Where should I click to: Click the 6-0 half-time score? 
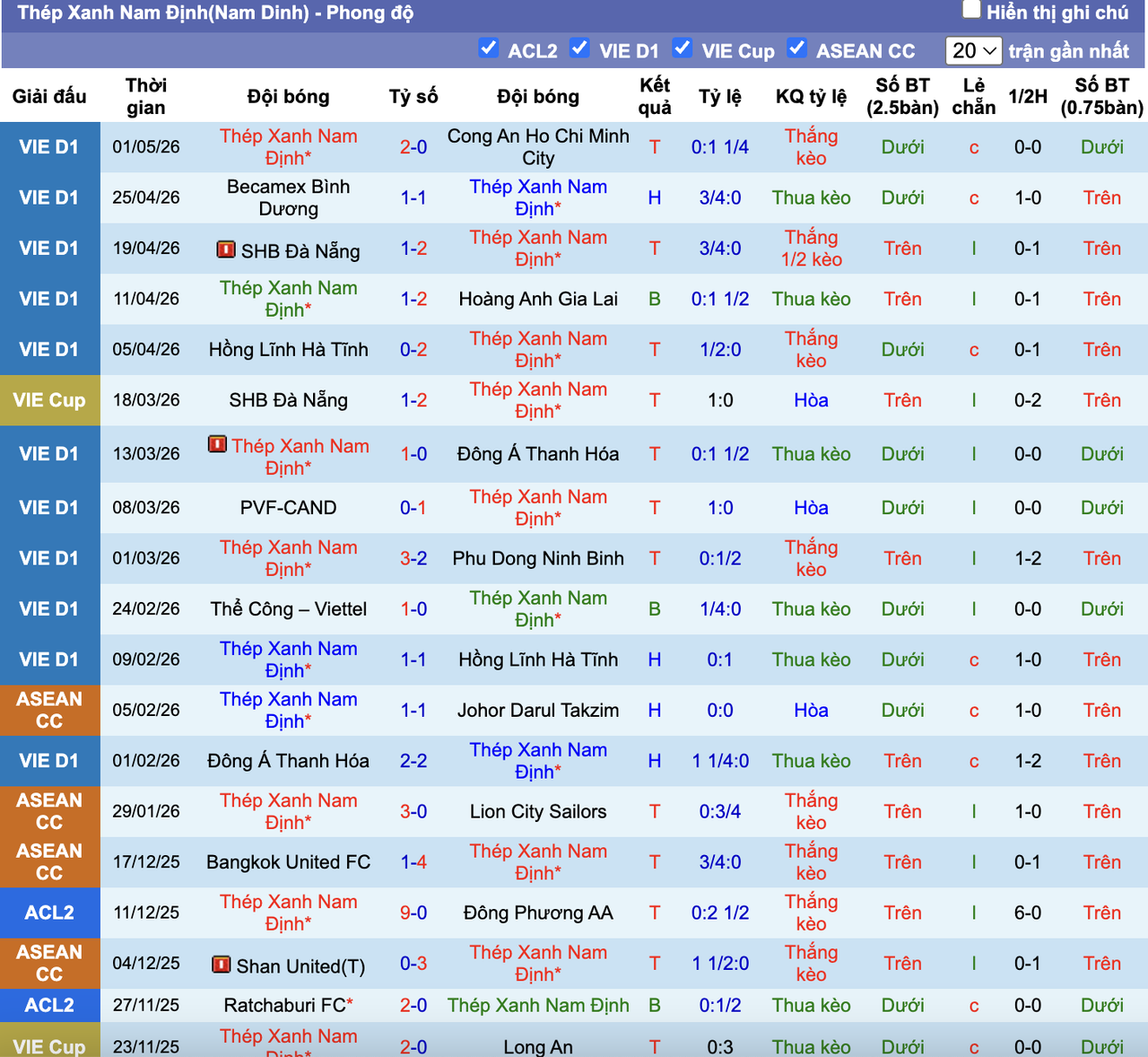[1028, 913]
